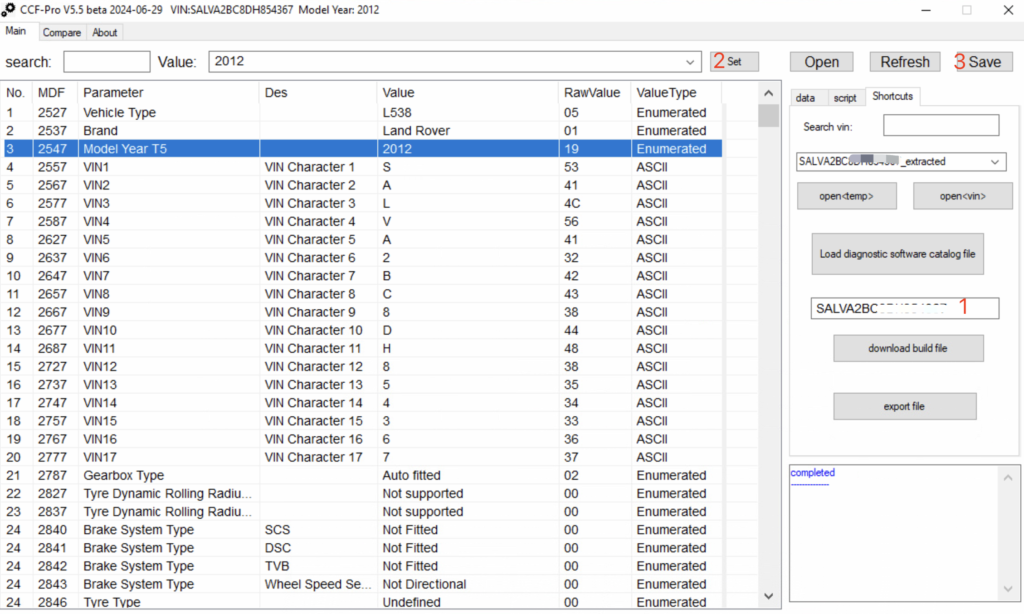The width and height of the screenshot is (1024, 614).
Task: Open the Shortcuts tab
Action: coord(891,97)
